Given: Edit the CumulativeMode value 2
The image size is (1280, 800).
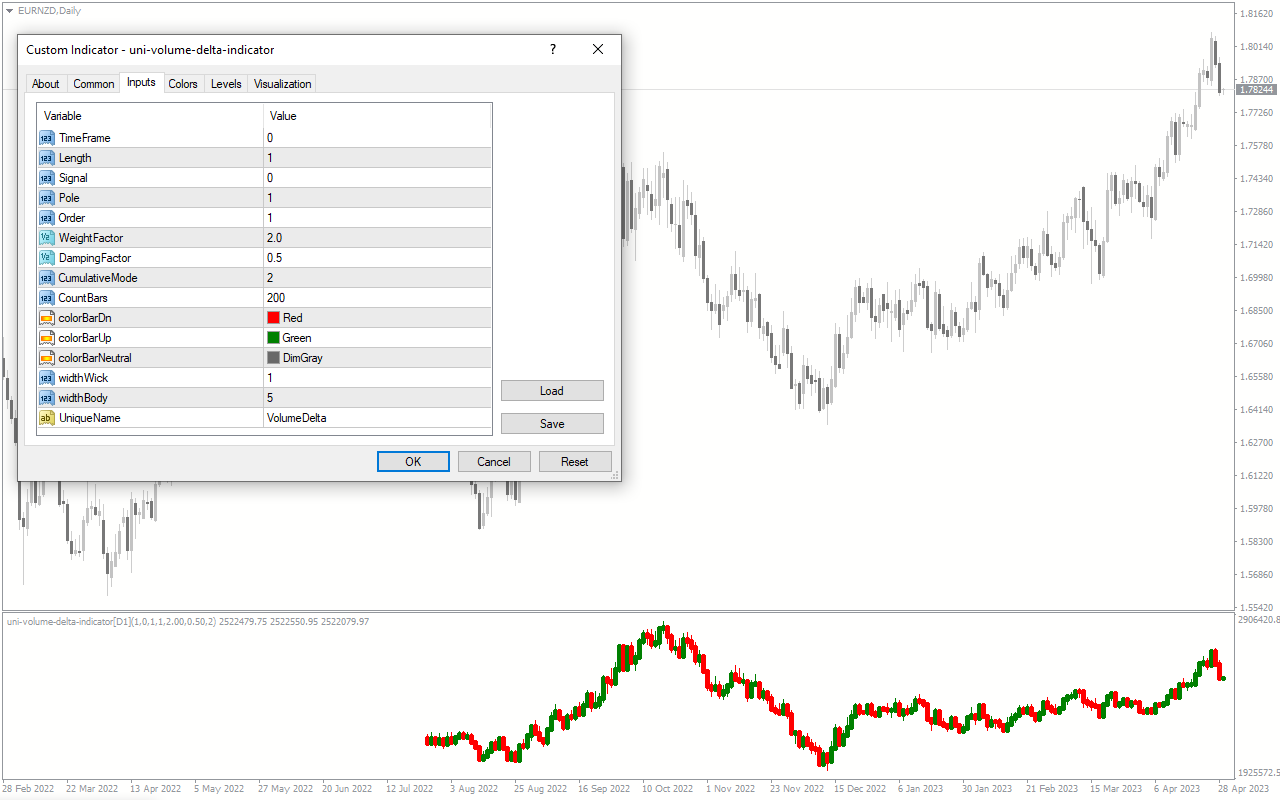Looking at the screenshot, I should click(x=377, y=278).
